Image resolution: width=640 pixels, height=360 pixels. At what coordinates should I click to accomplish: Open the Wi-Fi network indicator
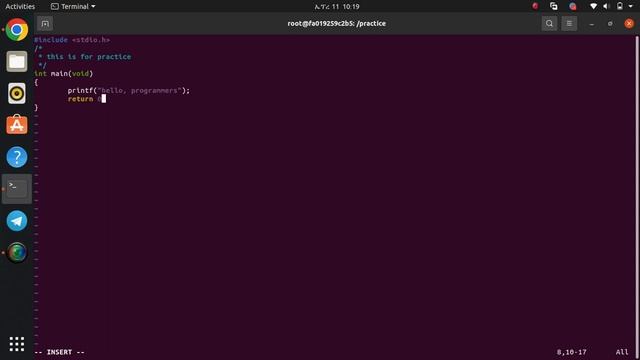click(593, 6)
